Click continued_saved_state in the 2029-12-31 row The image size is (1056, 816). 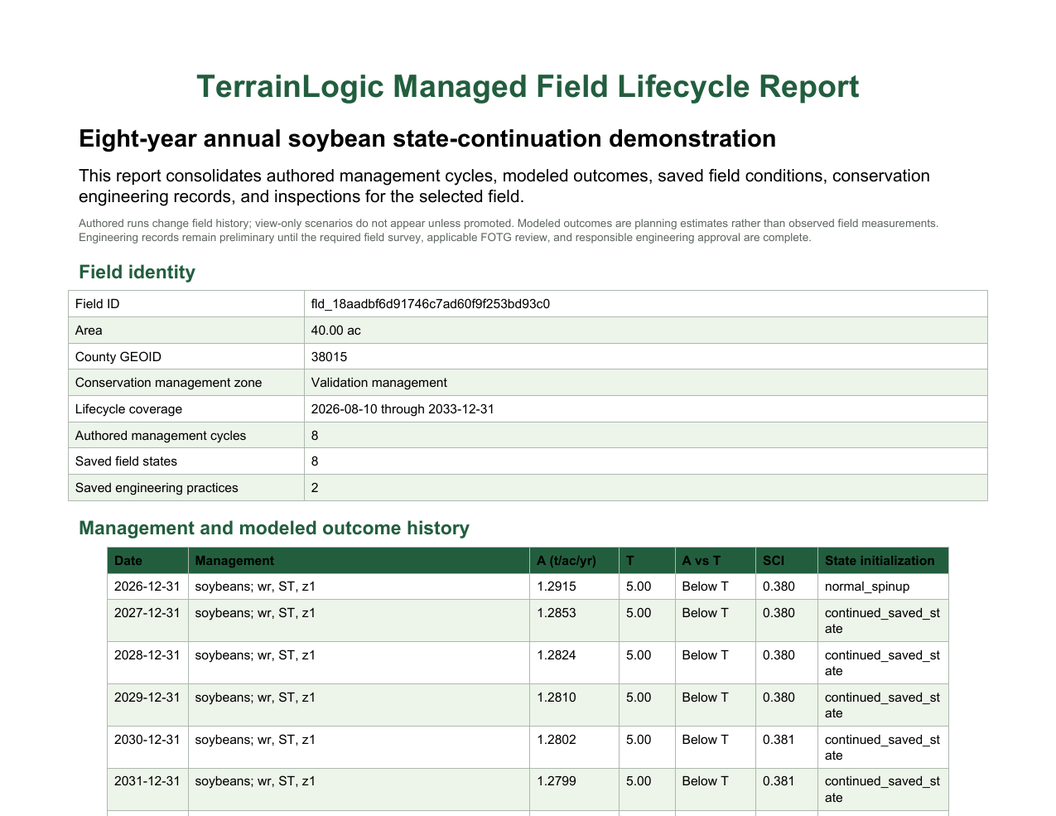pyautogui.click(x=882, y=705)
